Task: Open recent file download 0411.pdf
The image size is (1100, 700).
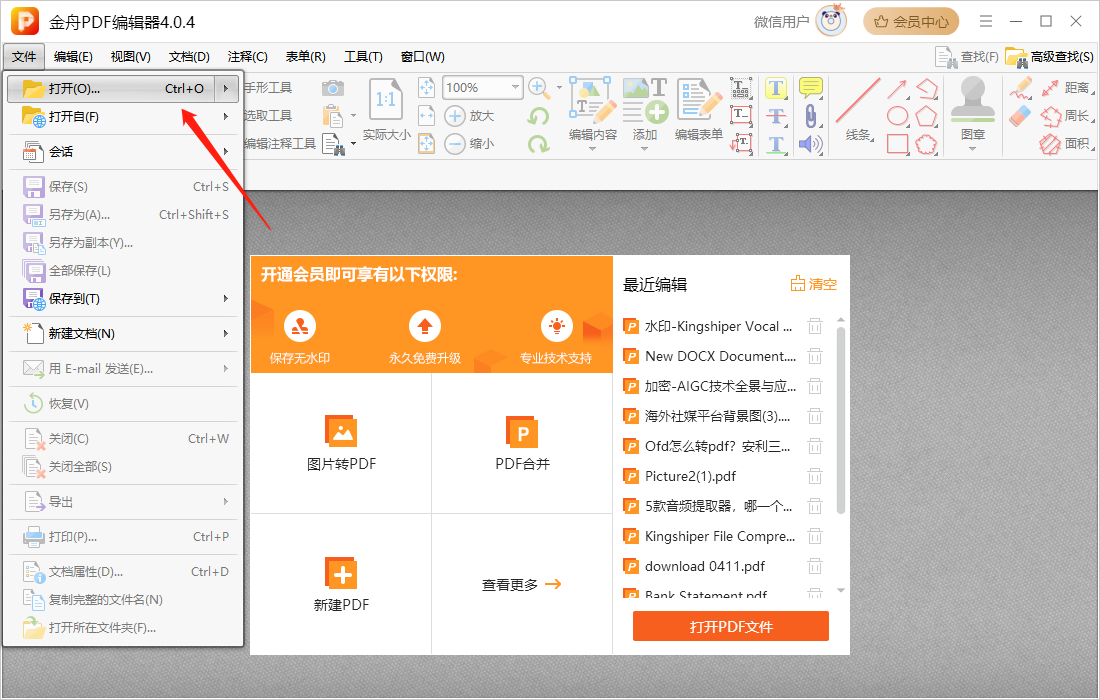Action: click(704, 567)
